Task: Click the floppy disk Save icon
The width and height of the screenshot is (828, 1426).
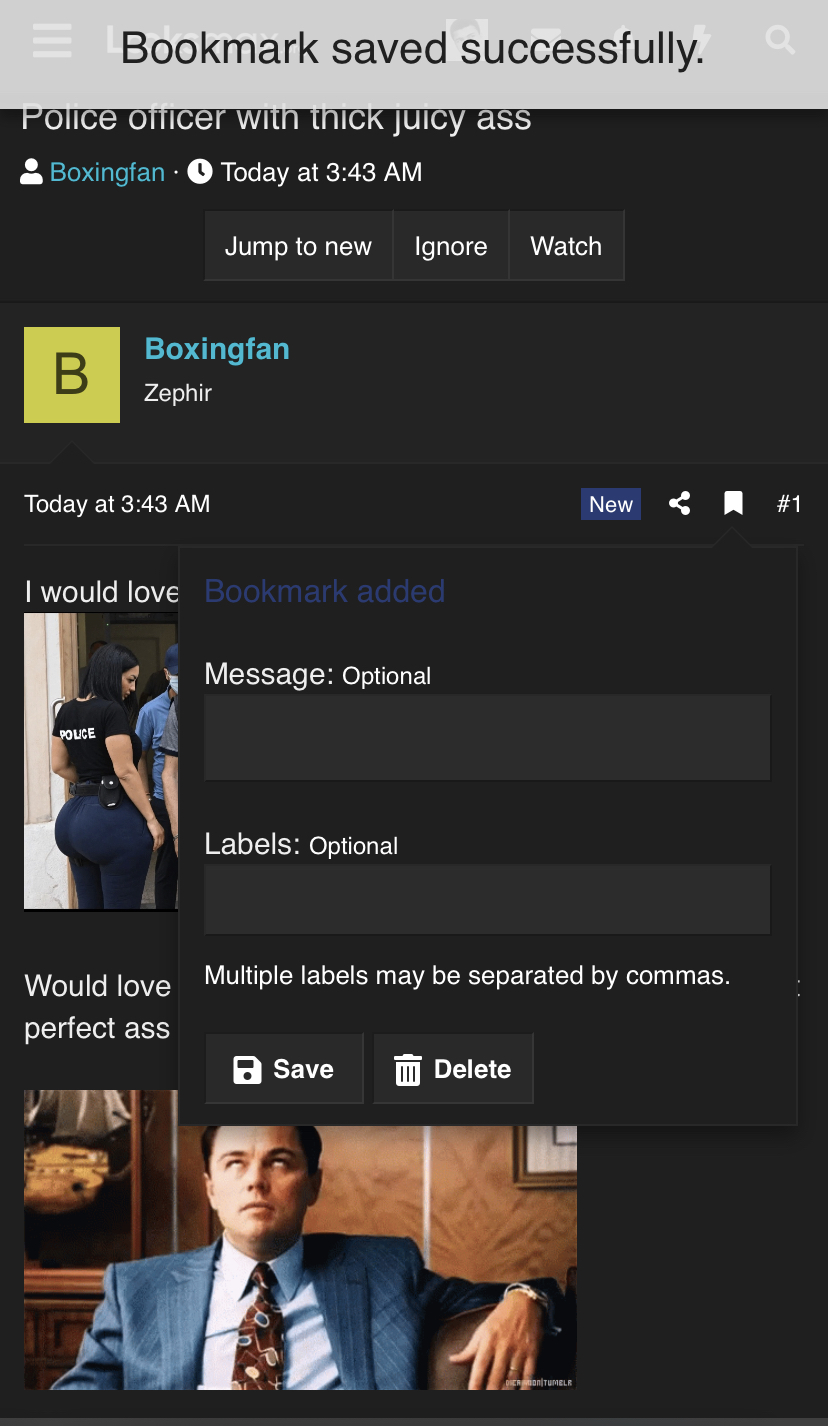Action: click(247, 1070)
